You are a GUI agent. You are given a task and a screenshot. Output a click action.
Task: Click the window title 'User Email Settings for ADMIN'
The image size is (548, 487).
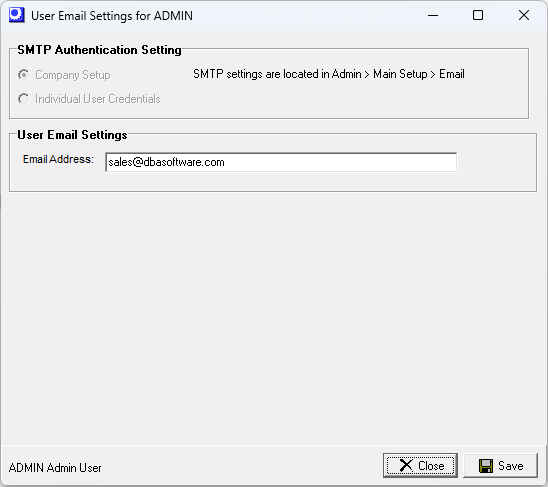pos(112,16)
